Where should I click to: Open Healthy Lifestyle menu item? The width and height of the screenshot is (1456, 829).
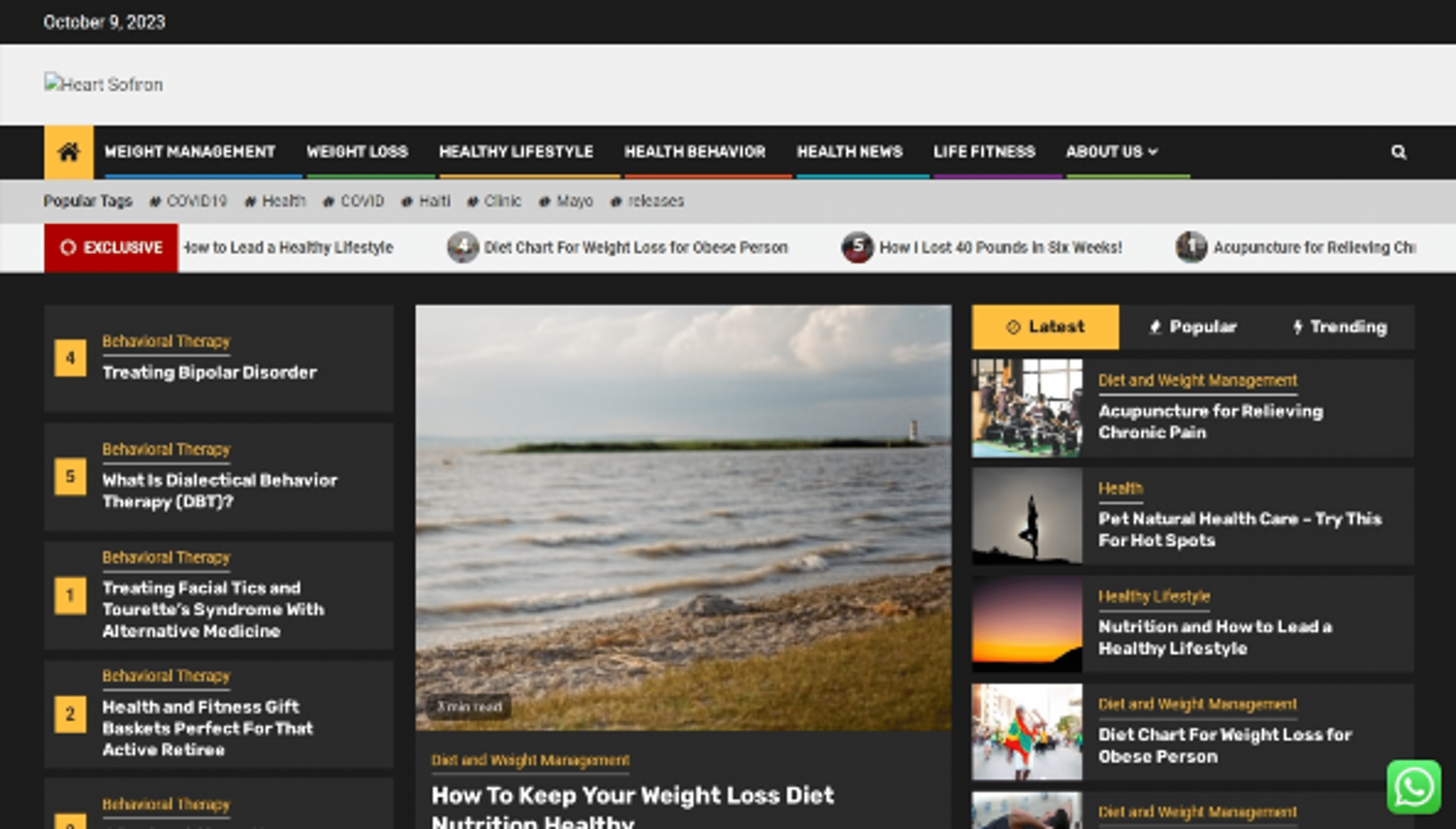click(x=516, y=152)
